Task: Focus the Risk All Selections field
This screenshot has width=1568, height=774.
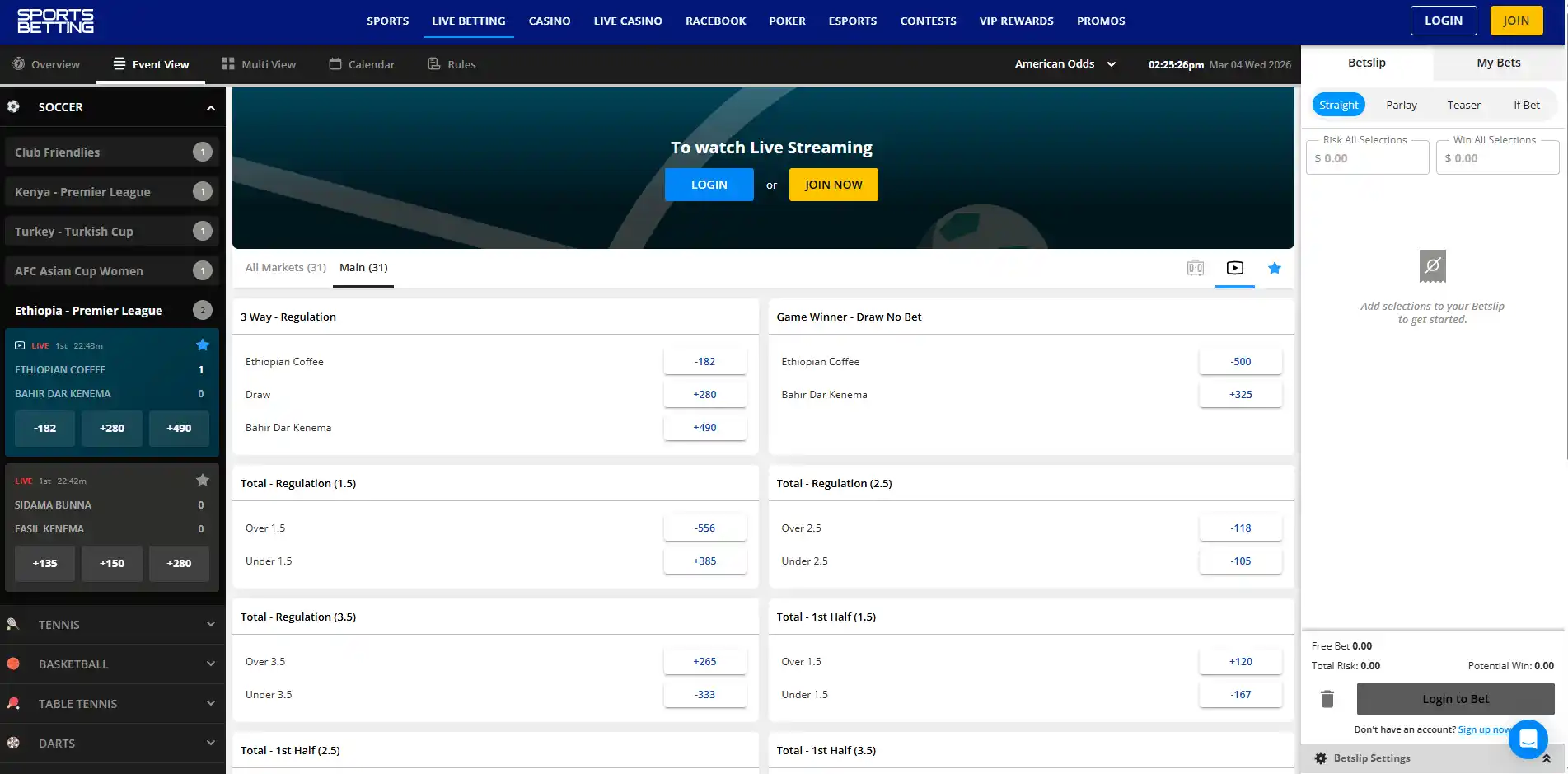Action: pos(1367,157)
